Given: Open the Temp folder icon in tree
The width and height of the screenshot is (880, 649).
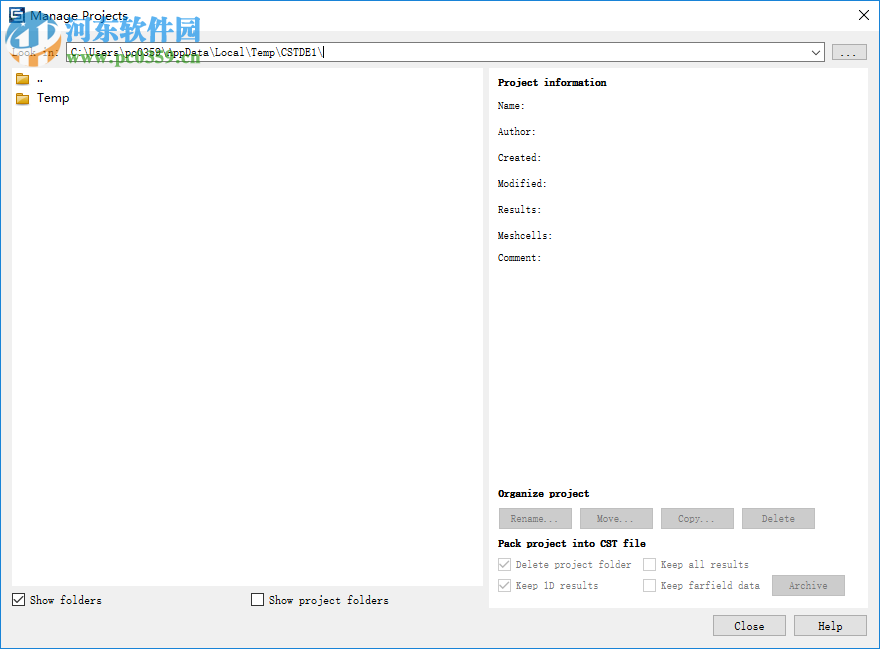Looking at the screenshot, I should click(22, 97).
